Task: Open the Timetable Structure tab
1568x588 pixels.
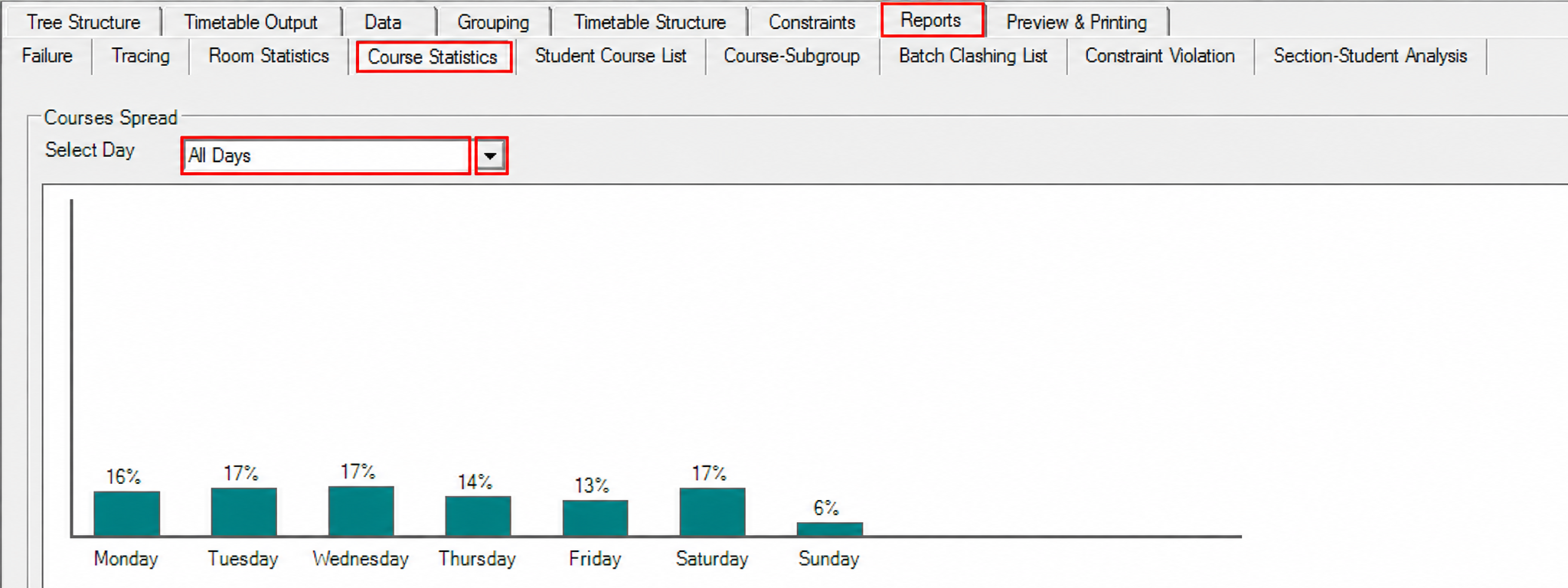Action: (x=649, y=22)
